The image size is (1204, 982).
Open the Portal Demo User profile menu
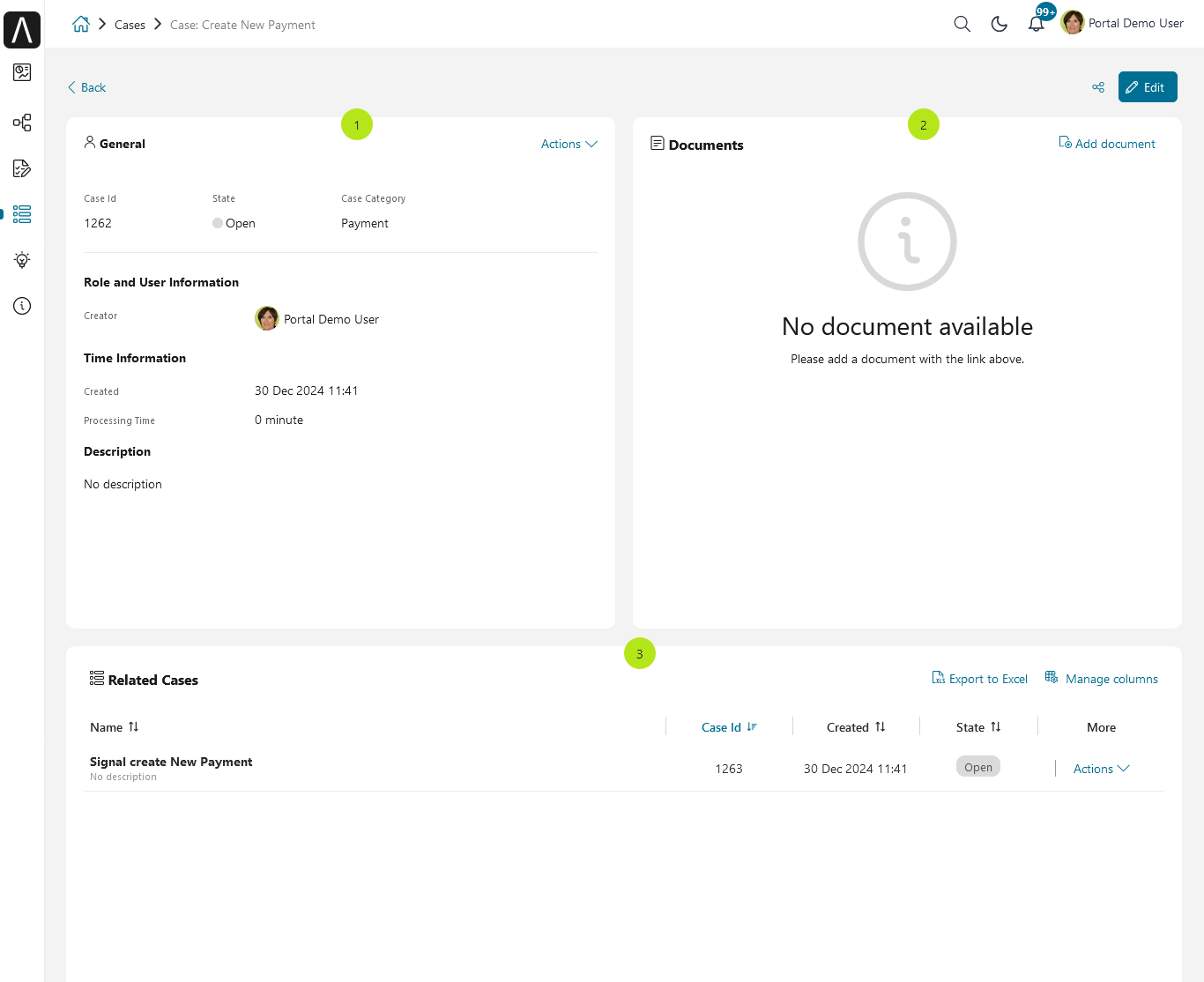tap(1123, 23)
